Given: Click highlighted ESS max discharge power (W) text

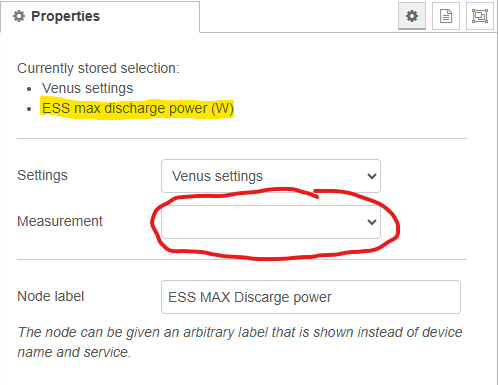Looking at the screenshot, I should (138, 108).
